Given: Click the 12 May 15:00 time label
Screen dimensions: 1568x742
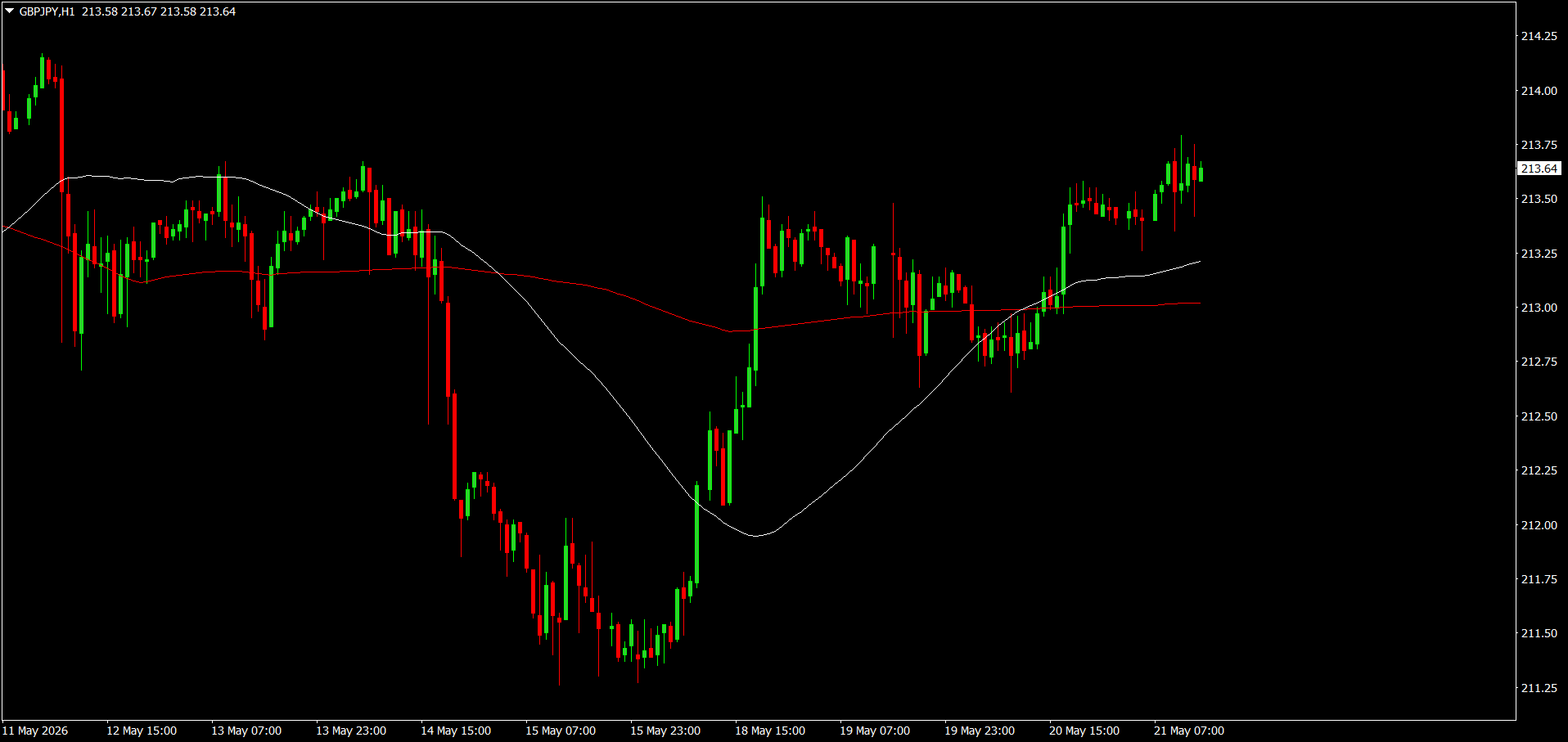Looking at the screenshot, I should pyautogui.click(x=142, y=731).
